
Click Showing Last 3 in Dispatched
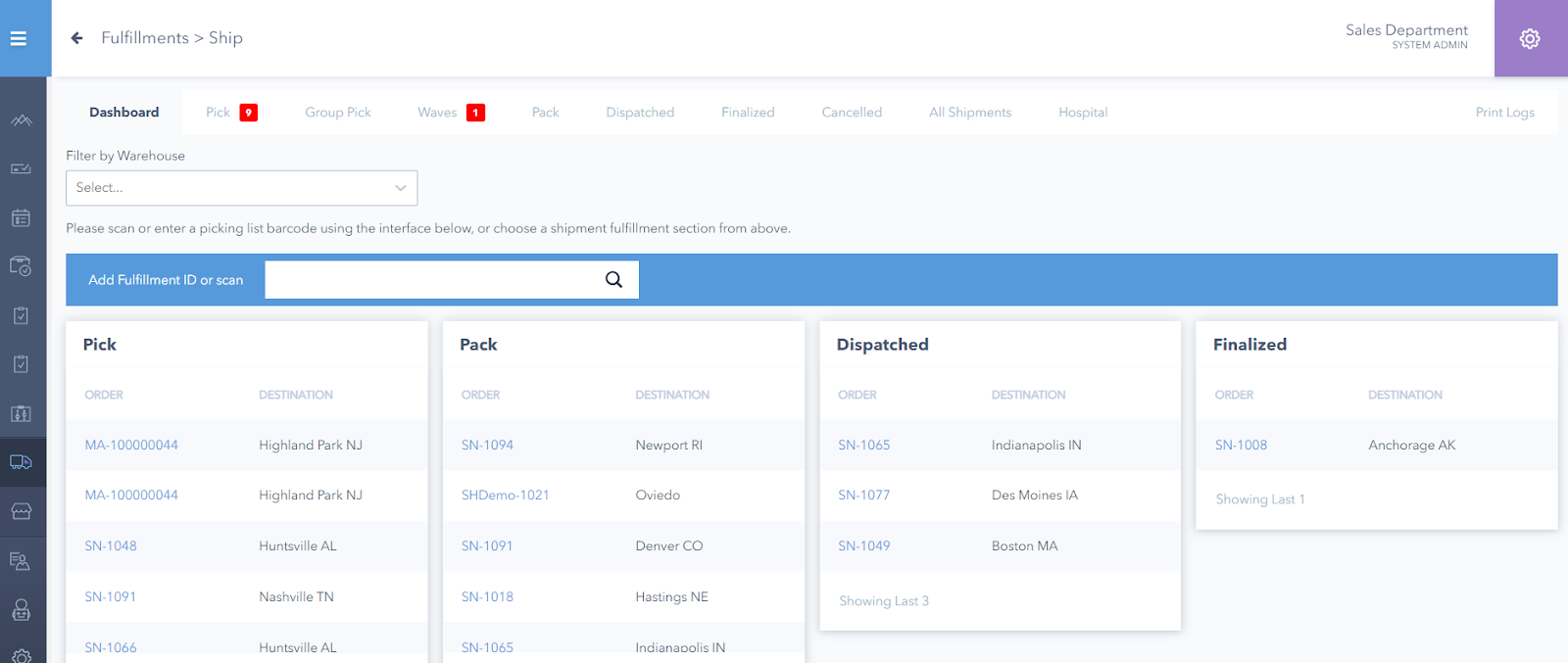[884, 601]
